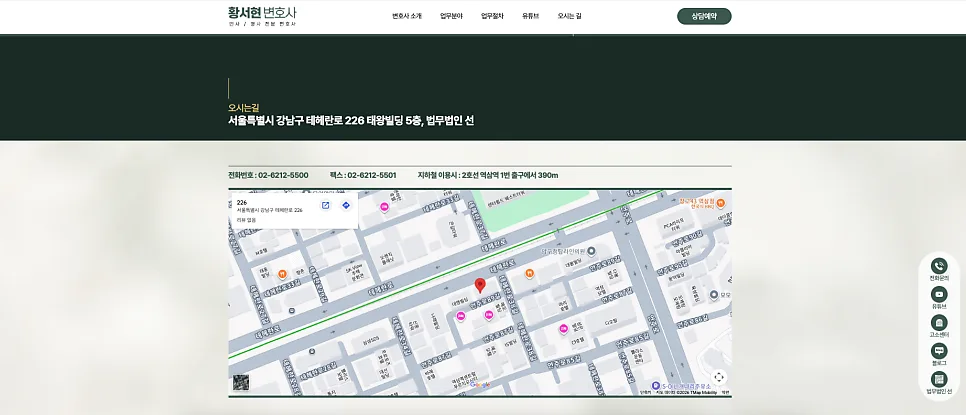Click the 황서현 변호사 site logo
The image size is (966, 415).
click(x=262, y=16)
